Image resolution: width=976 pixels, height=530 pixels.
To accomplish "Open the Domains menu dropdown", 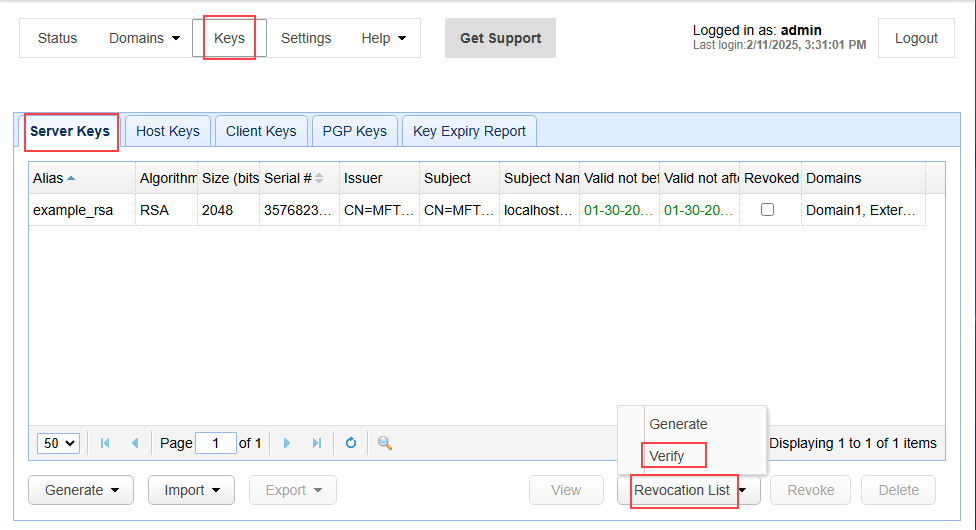I will click(x=145, y=38).
